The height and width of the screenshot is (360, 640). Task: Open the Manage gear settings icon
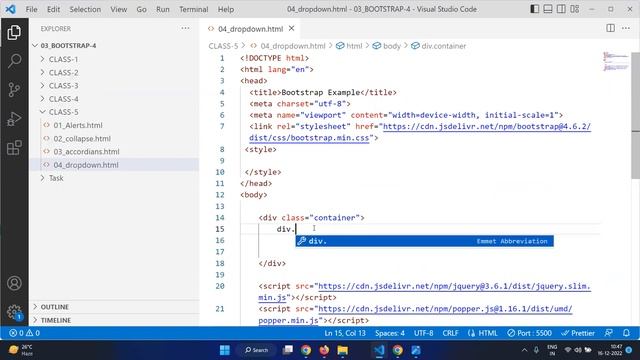pyautogui.click(x=14, y=312)
